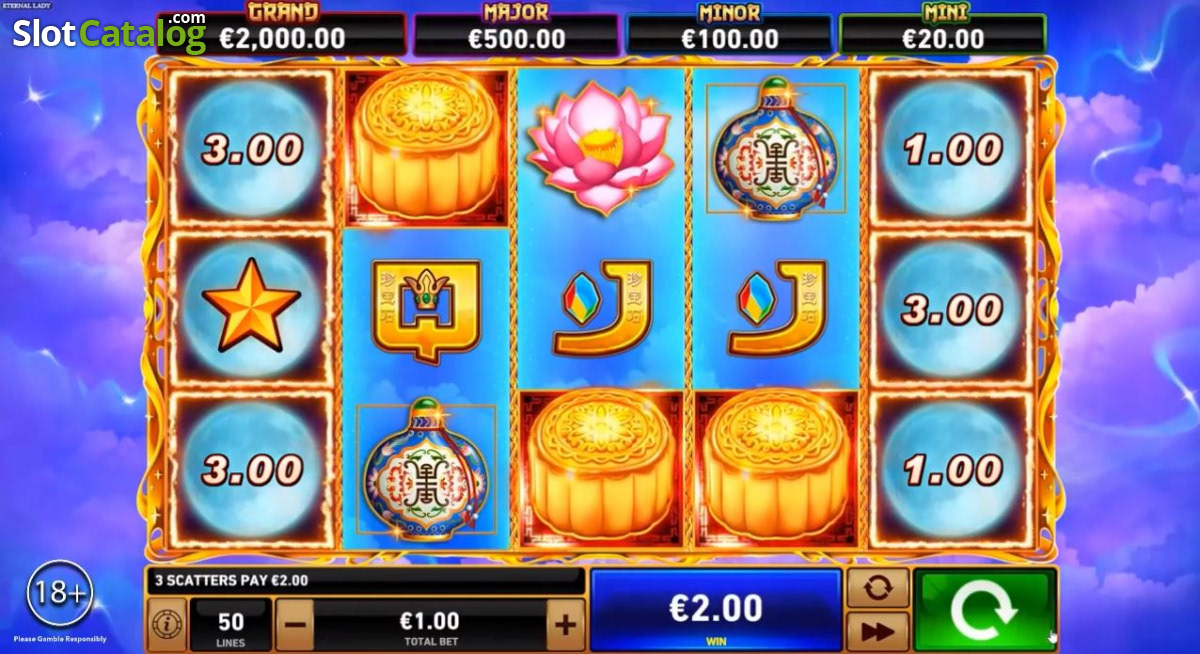
Task: Click the €2.00 win display
Action: coord(715,611)
